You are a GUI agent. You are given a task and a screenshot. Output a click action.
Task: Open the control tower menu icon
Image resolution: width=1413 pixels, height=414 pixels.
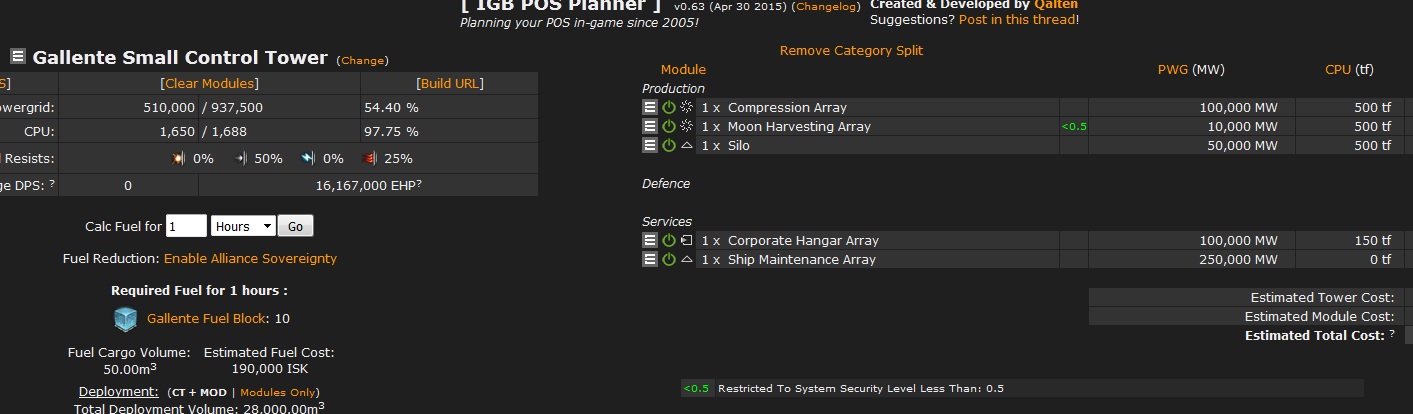tap(18, 57)
